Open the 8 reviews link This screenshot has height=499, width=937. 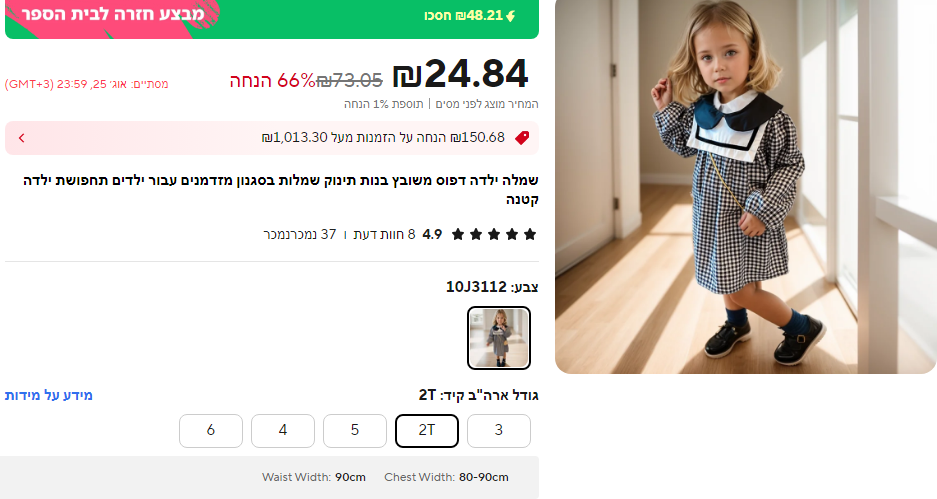click(x=382, y=234)
